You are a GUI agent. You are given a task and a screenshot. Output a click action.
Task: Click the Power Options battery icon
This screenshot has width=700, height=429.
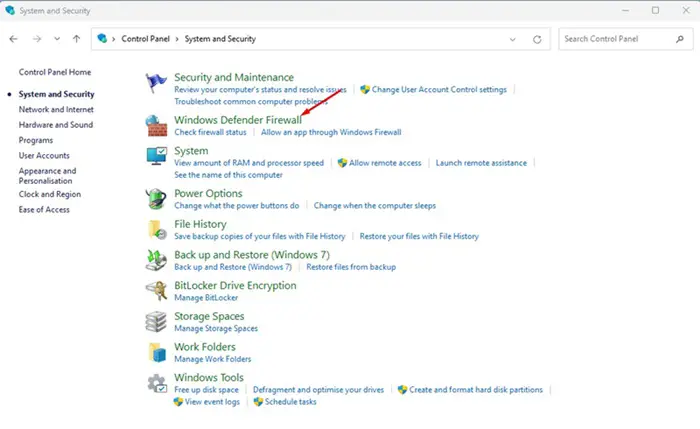click(x=156, y=199)
